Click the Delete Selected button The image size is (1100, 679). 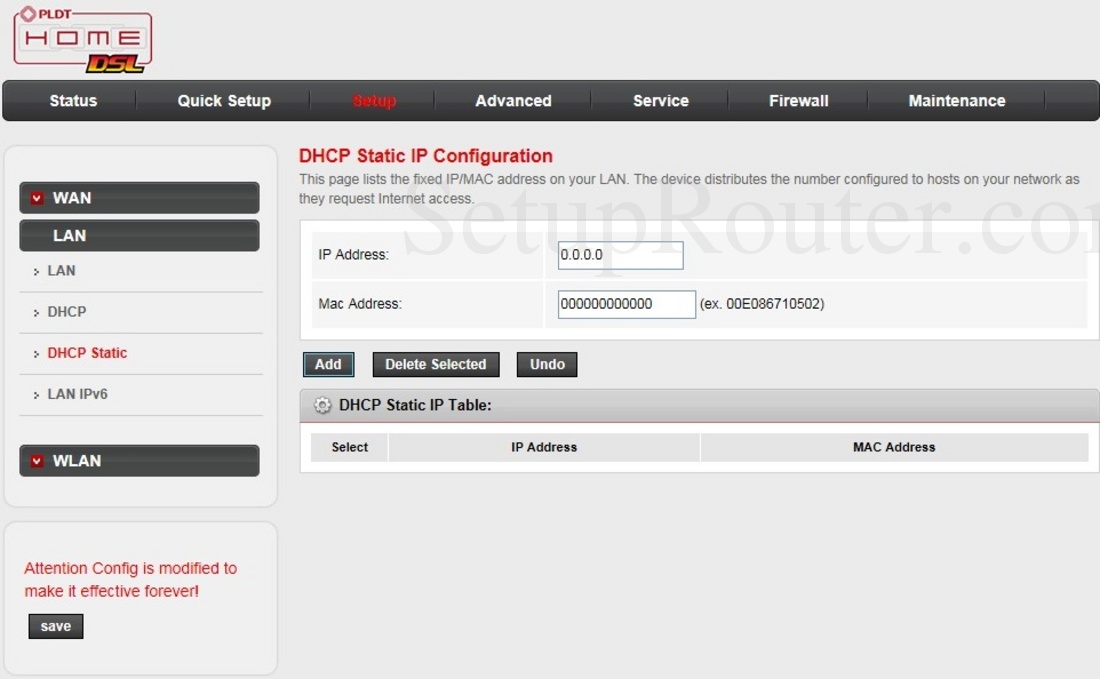point(436,364)
